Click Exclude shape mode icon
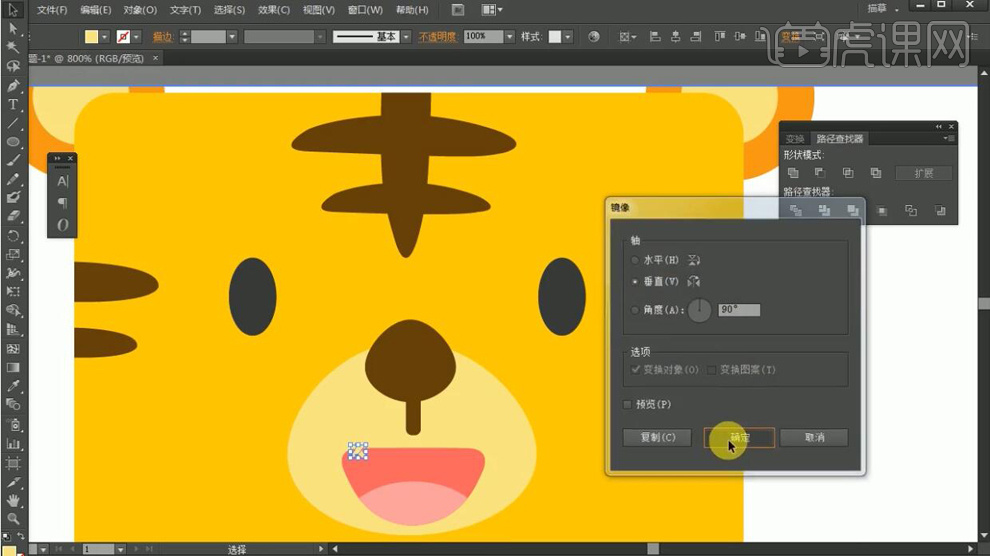Screen dimensions: 990x556 (876, 173)
